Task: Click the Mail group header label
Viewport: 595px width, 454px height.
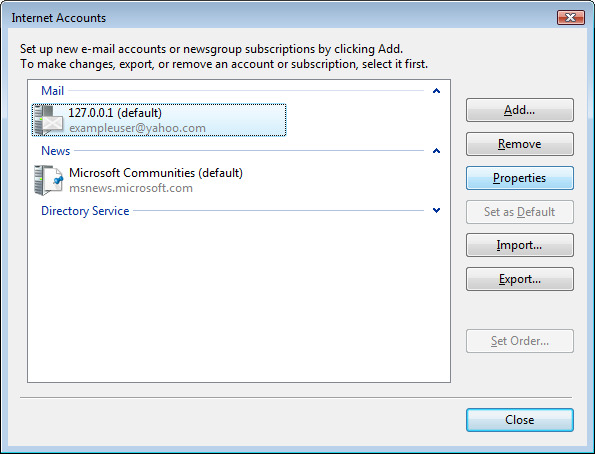Action: 52,91
